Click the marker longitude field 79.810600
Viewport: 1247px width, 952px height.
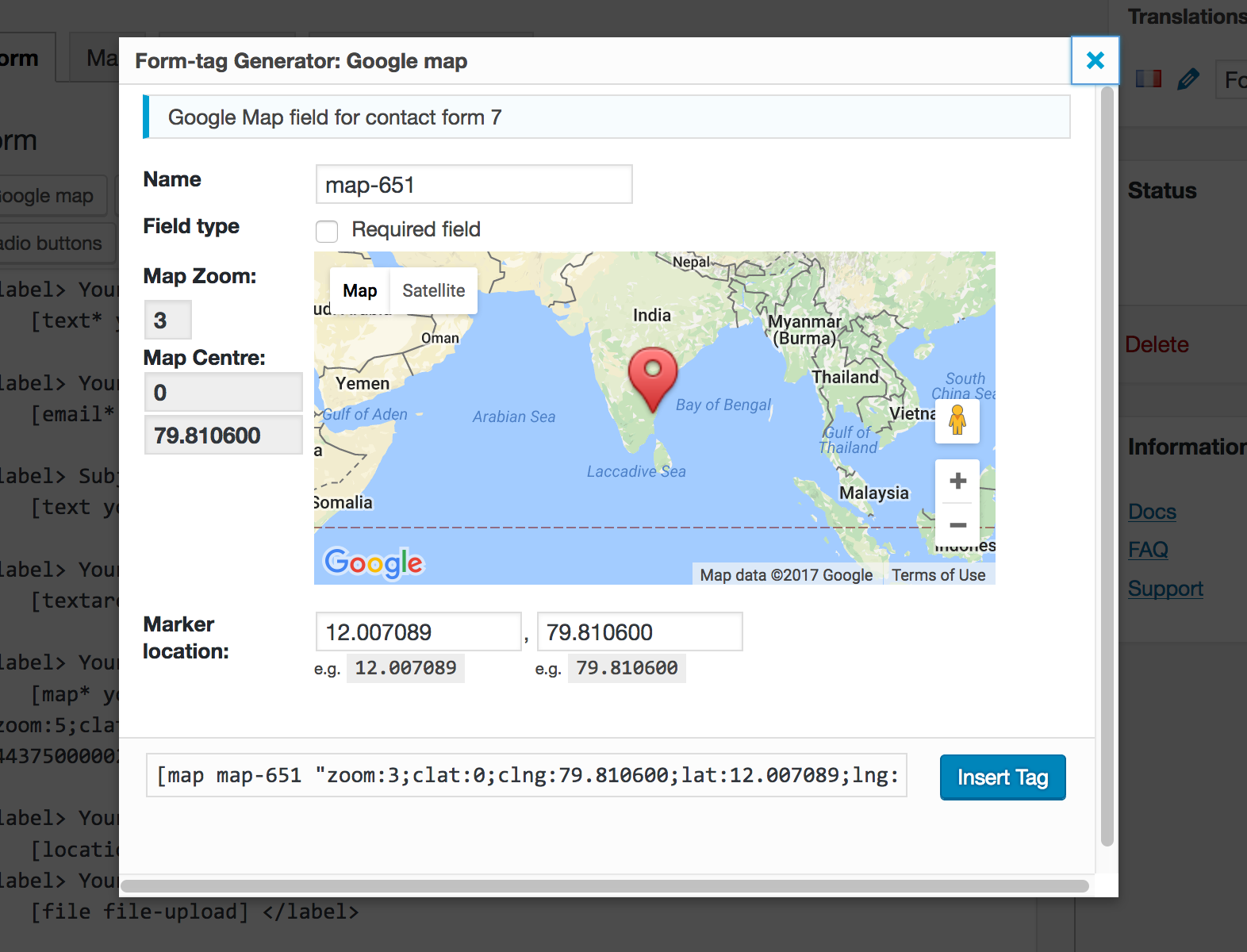639,631
